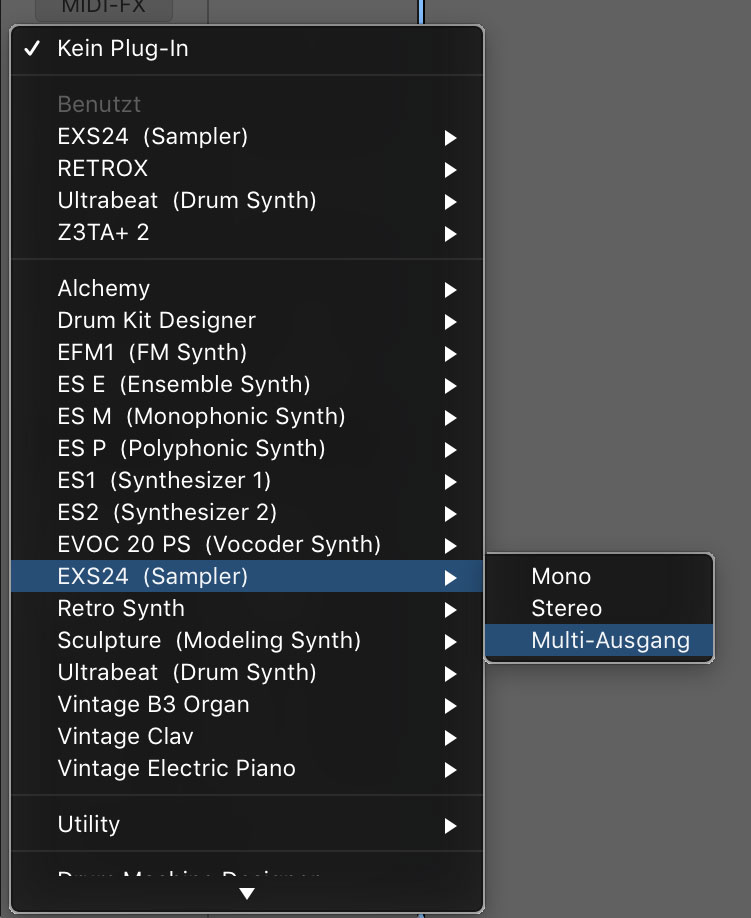Open the ES1 (Synthesizer 1) entry
Viewport: 751px width, 918px height.
[247, 481]
